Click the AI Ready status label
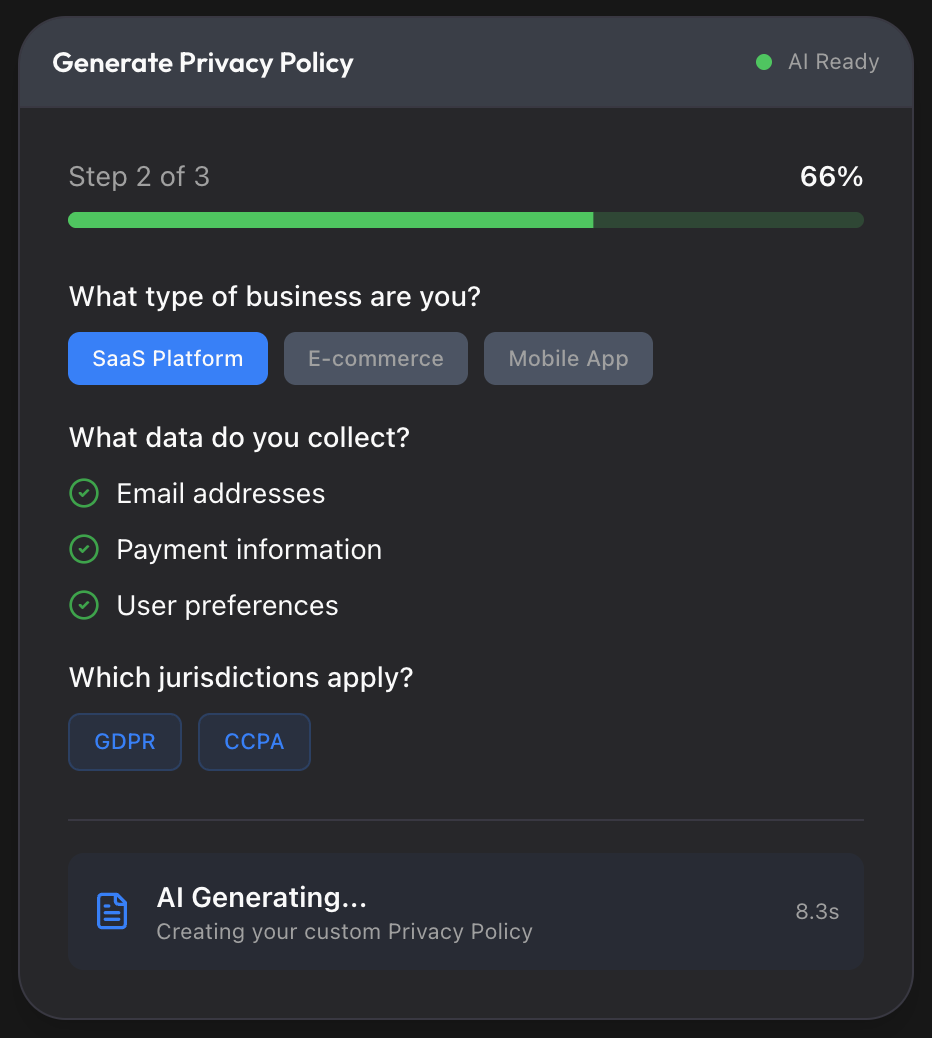 [833, 62]
